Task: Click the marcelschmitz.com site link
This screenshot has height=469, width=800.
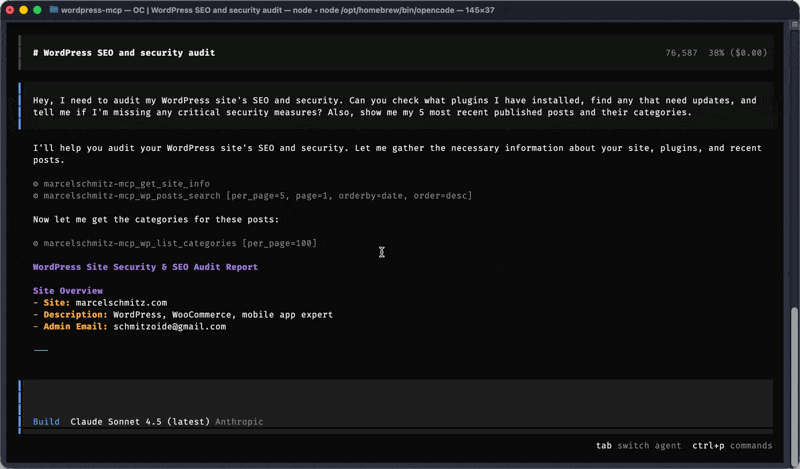Action: (x=121, y=302)
